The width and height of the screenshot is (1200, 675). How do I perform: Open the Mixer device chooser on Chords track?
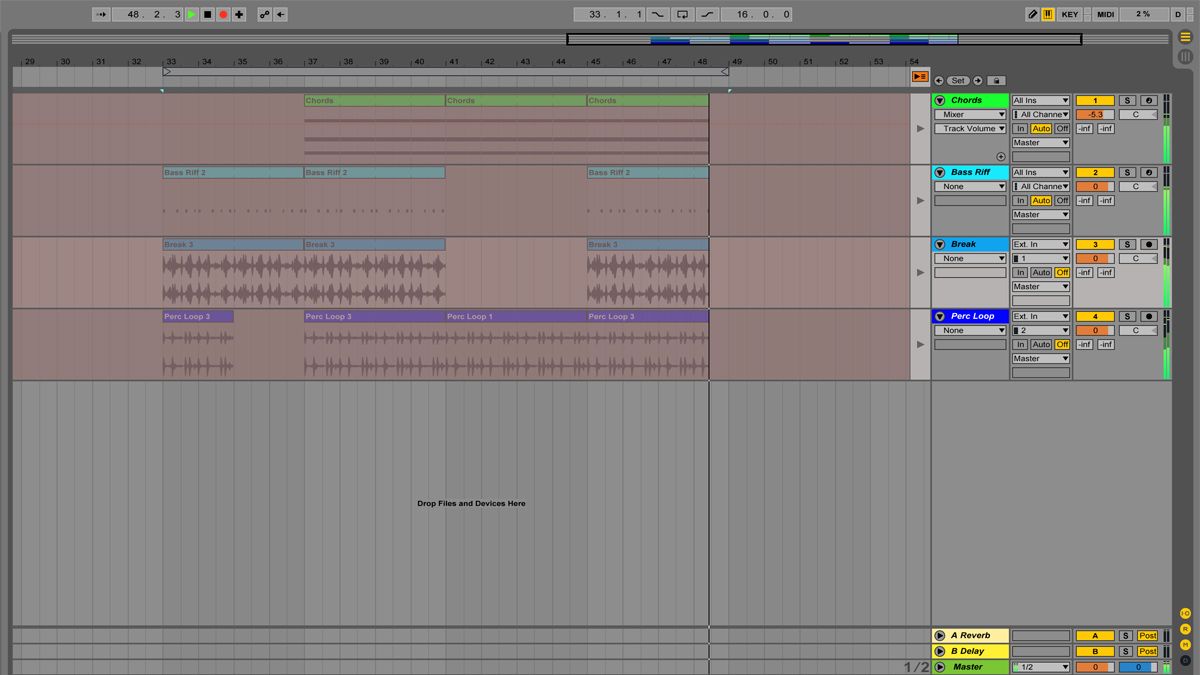[970, 114]
